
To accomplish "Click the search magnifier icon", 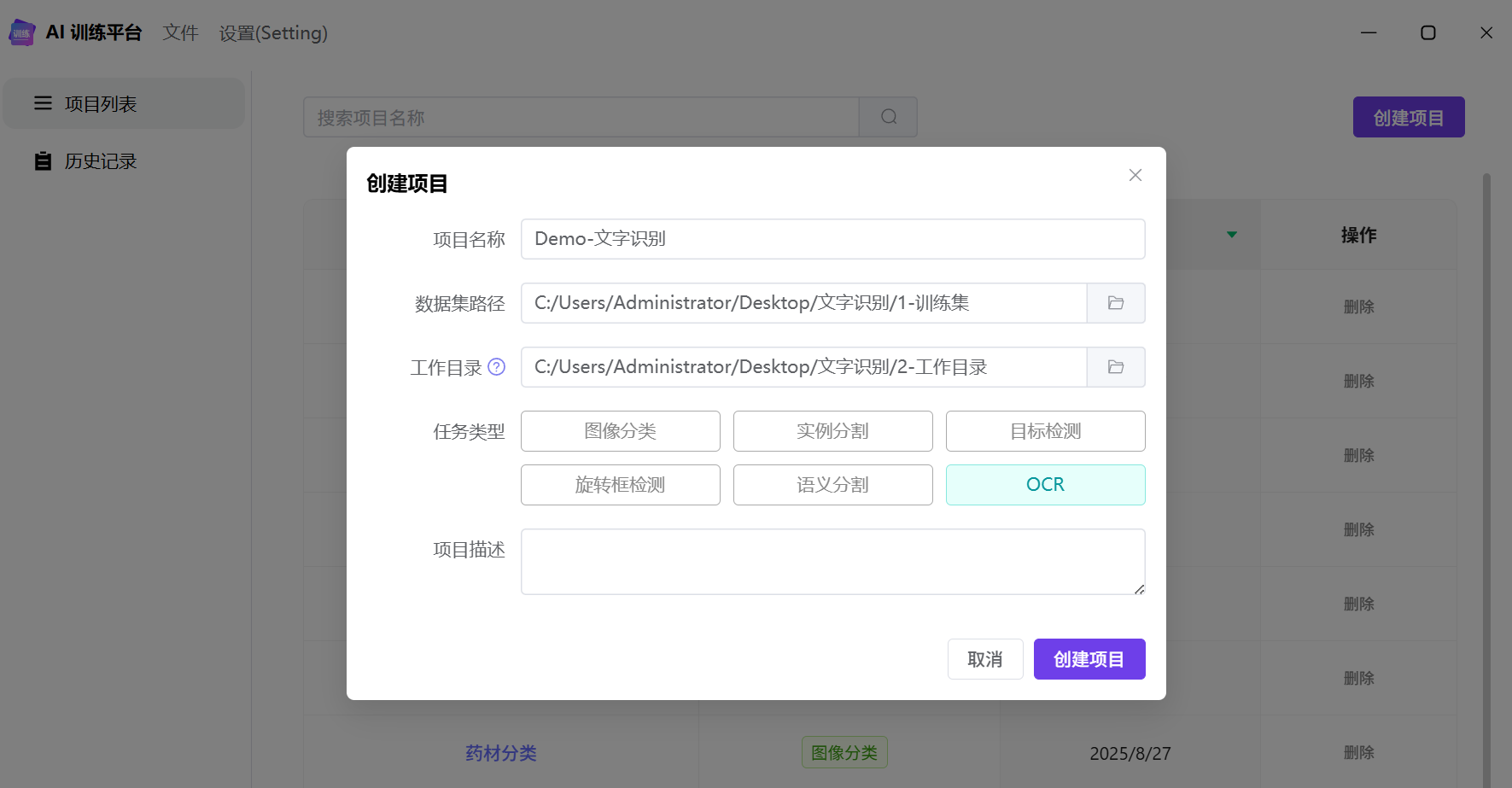I will [888, 117].
